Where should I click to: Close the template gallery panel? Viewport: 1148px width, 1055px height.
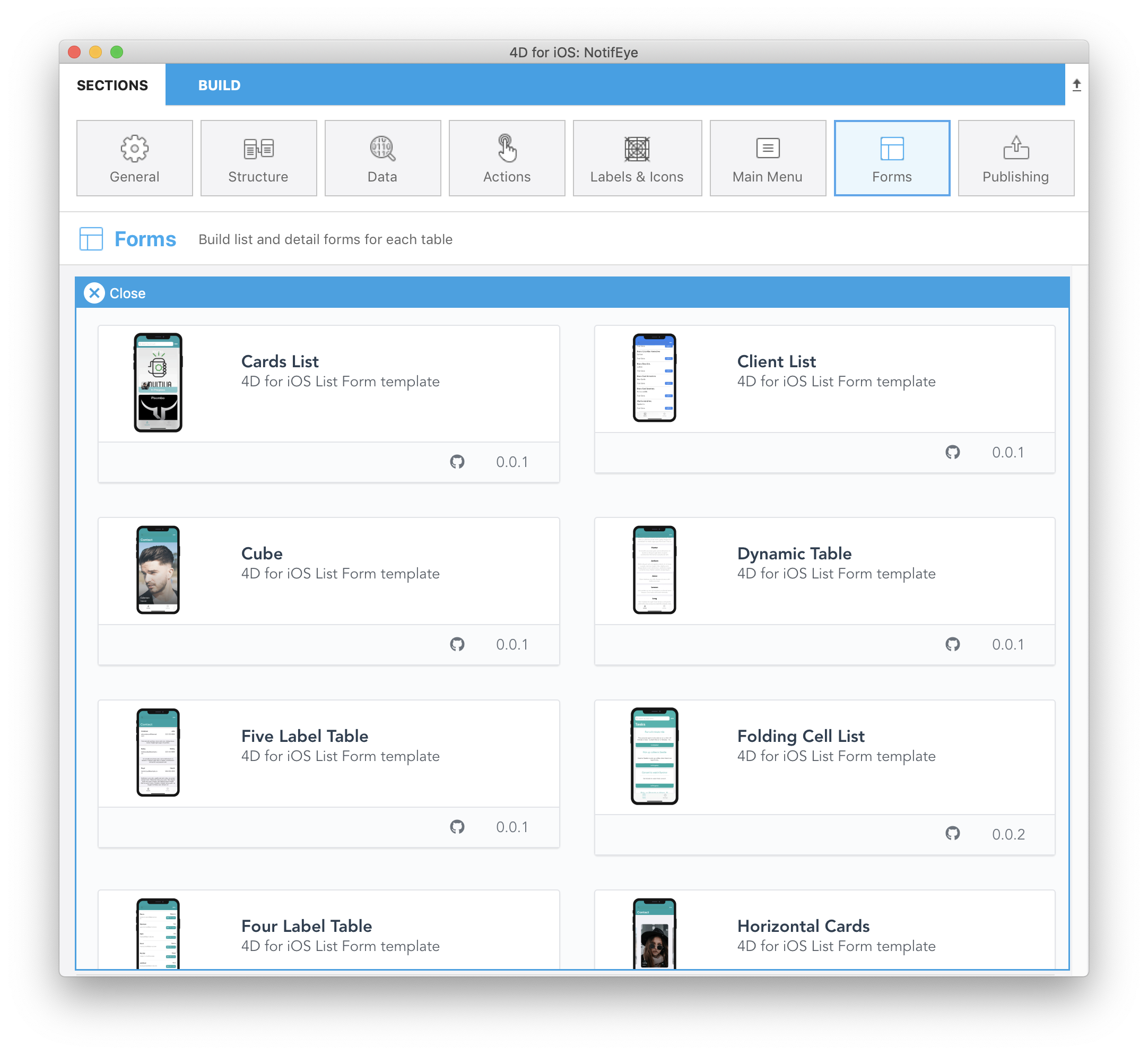(93, 293)
